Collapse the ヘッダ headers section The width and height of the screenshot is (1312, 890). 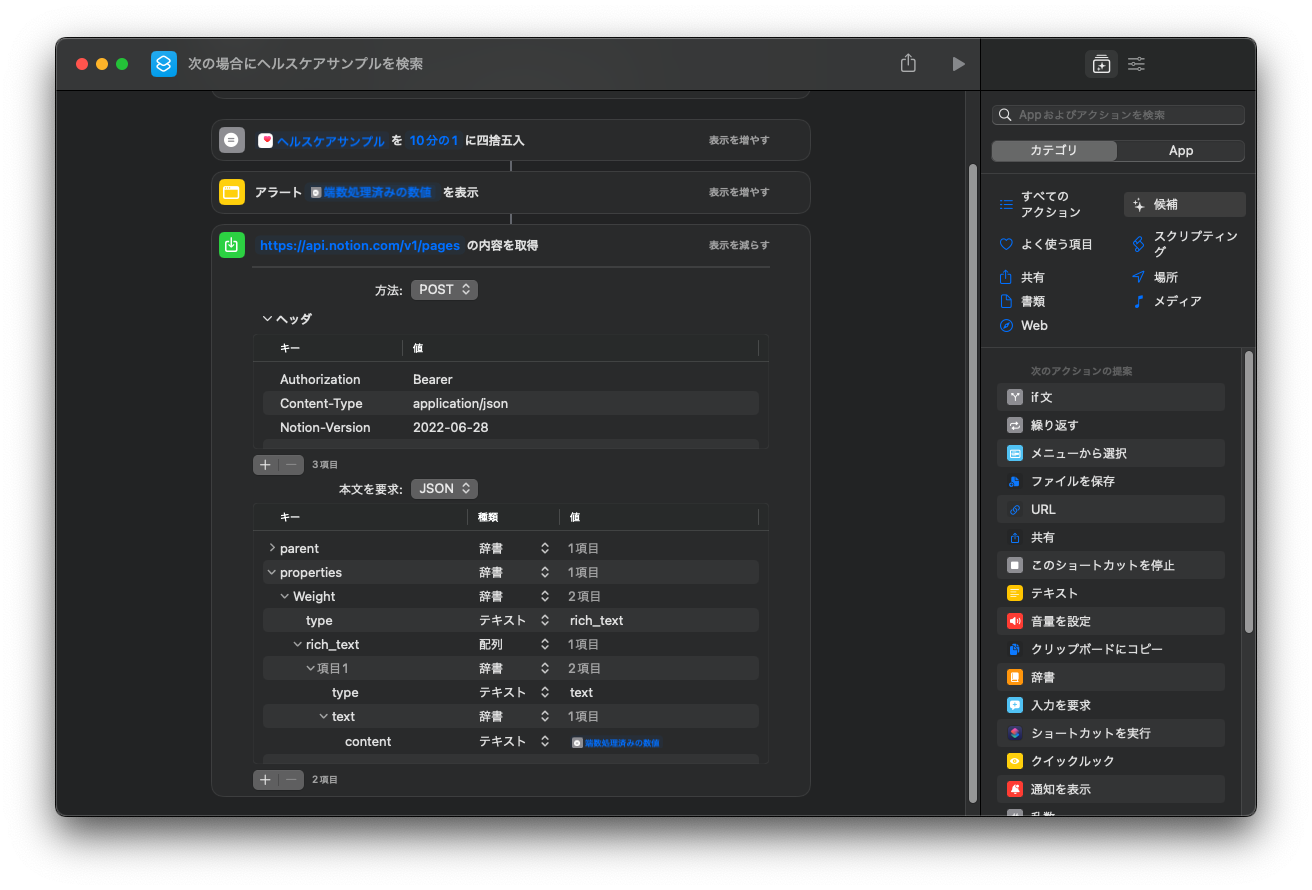pyautogui.click(x=267, y=319)
